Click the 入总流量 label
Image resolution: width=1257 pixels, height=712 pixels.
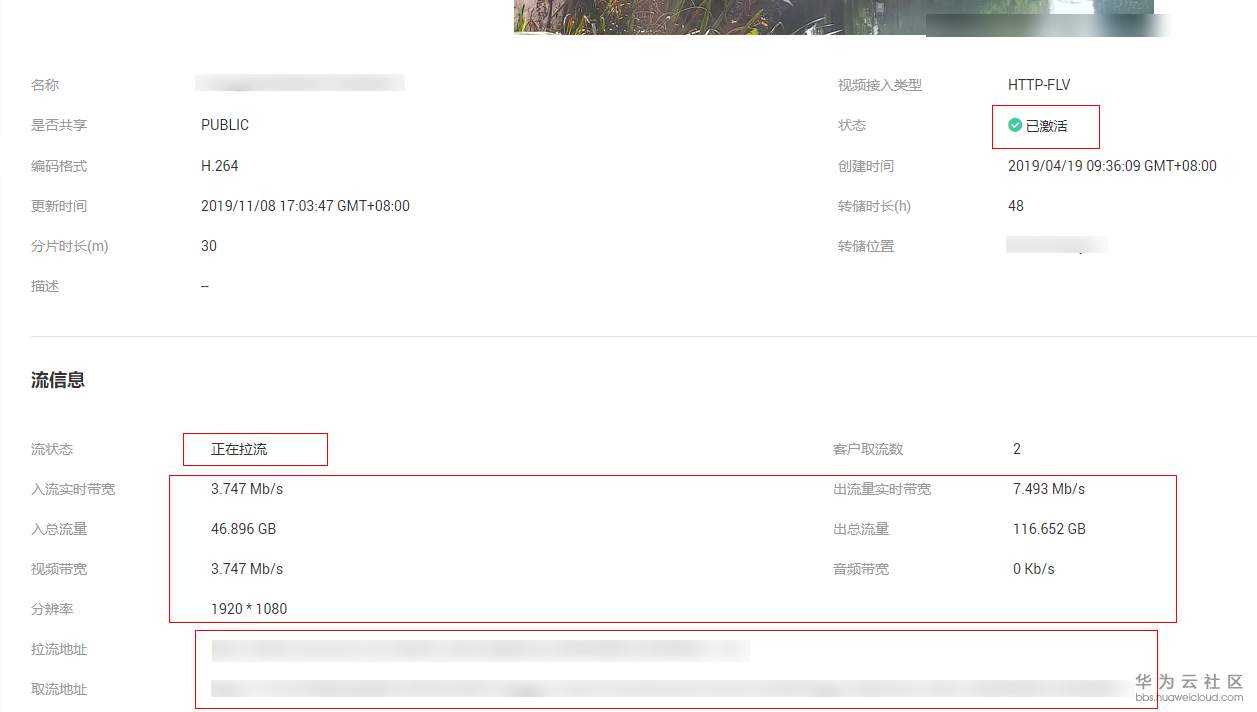point(59,529)
